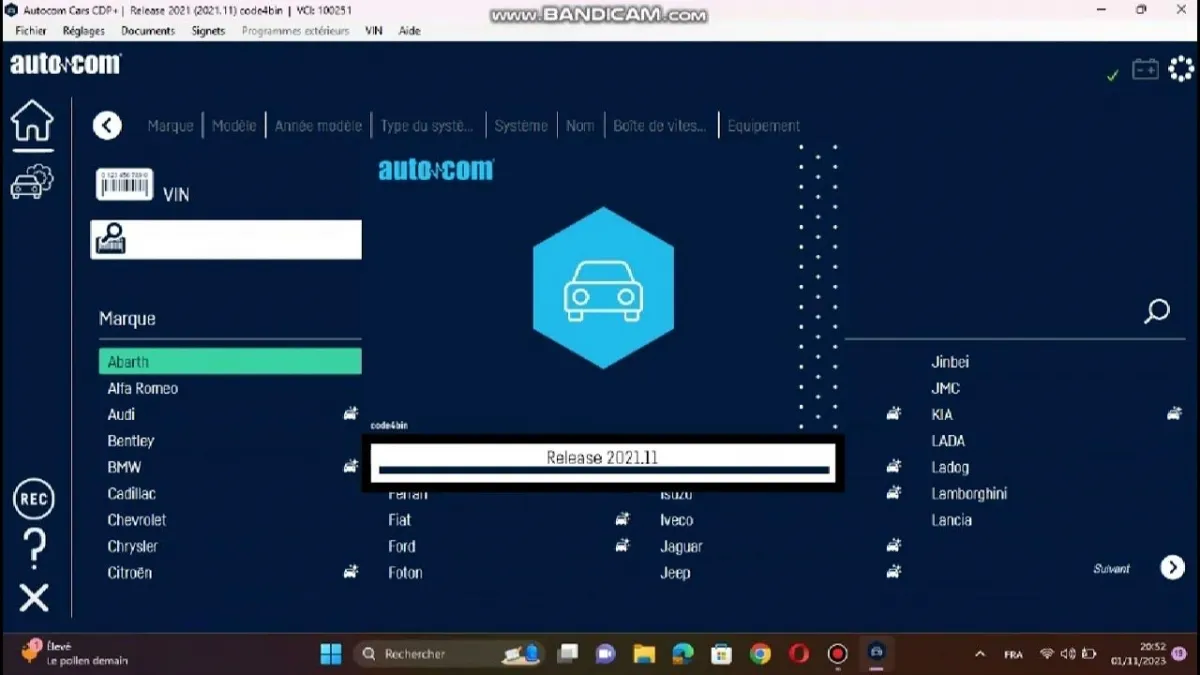Screen dimensions: 1200x675
Task: Select the Chevrolet brand
Action: pos(137,520)
